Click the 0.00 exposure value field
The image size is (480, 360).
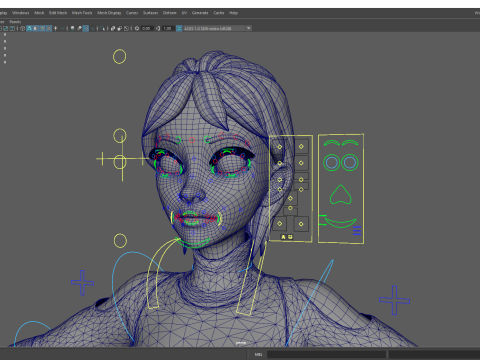point(147,28)
